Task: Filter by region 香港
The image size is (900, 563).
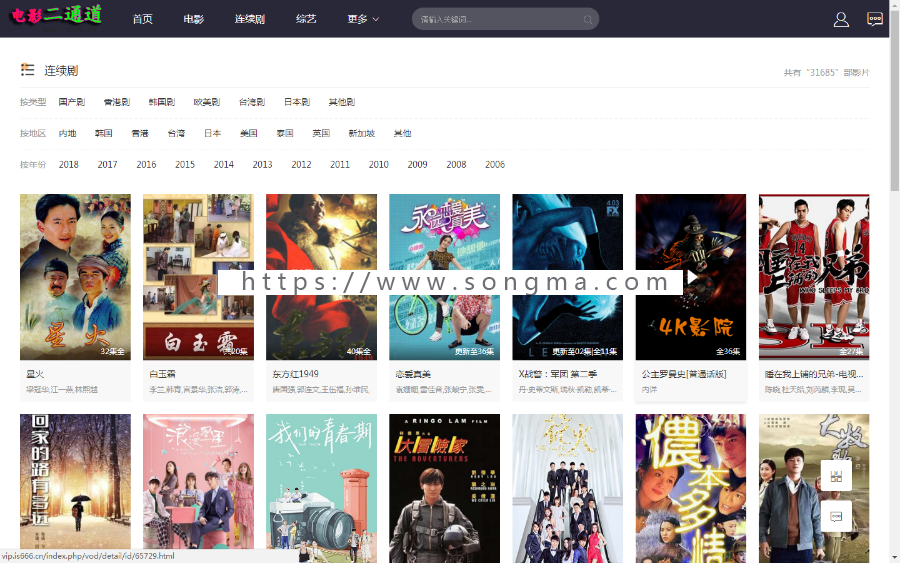Action: [x=139, y=133]
